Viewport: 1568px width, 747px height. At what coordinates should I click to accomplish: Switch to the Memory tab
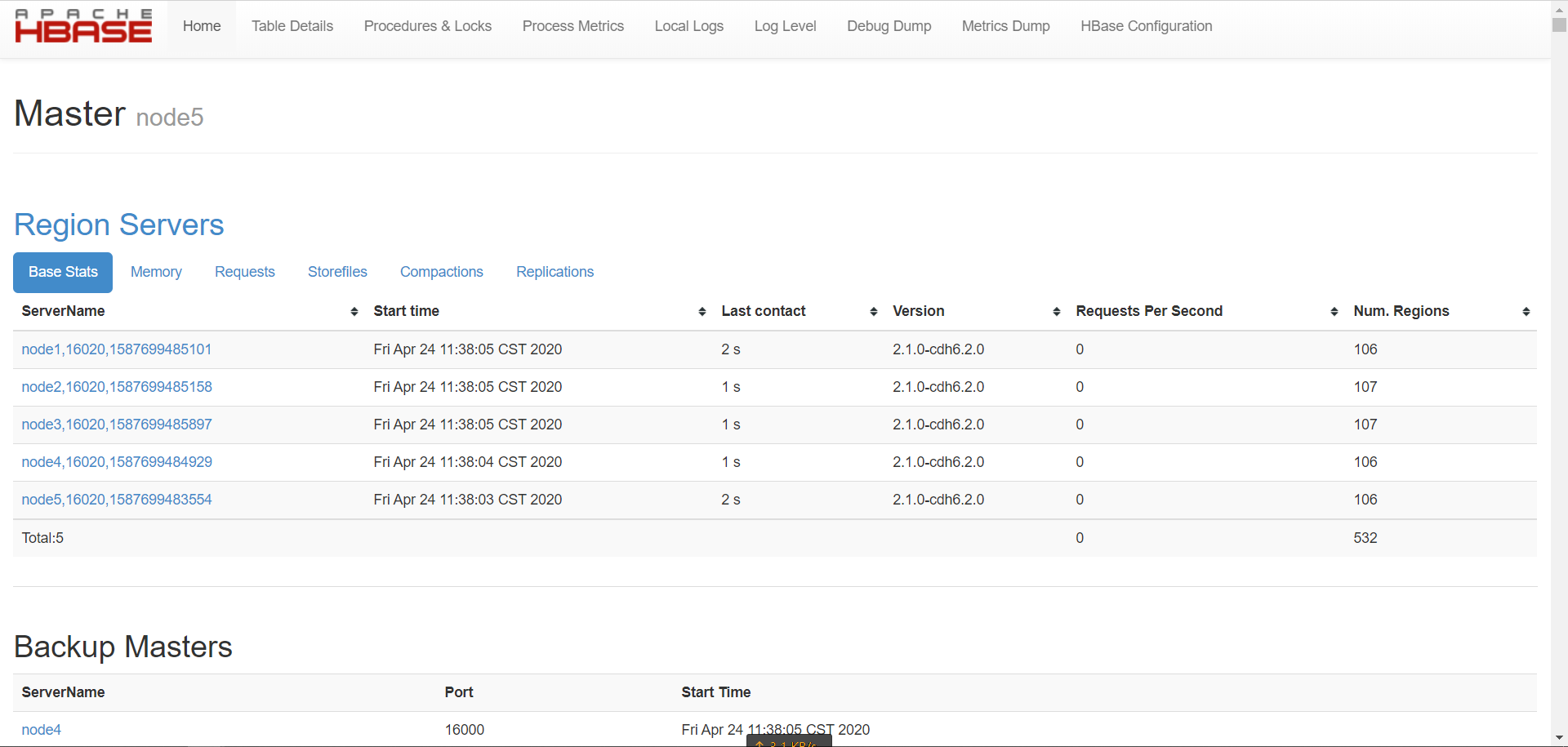point(155,272)
